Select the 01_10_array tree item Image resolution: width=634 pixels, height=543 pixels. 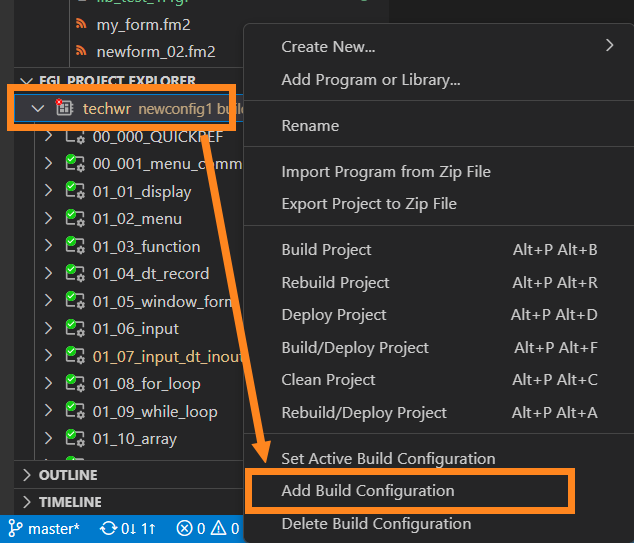point(134,438)
